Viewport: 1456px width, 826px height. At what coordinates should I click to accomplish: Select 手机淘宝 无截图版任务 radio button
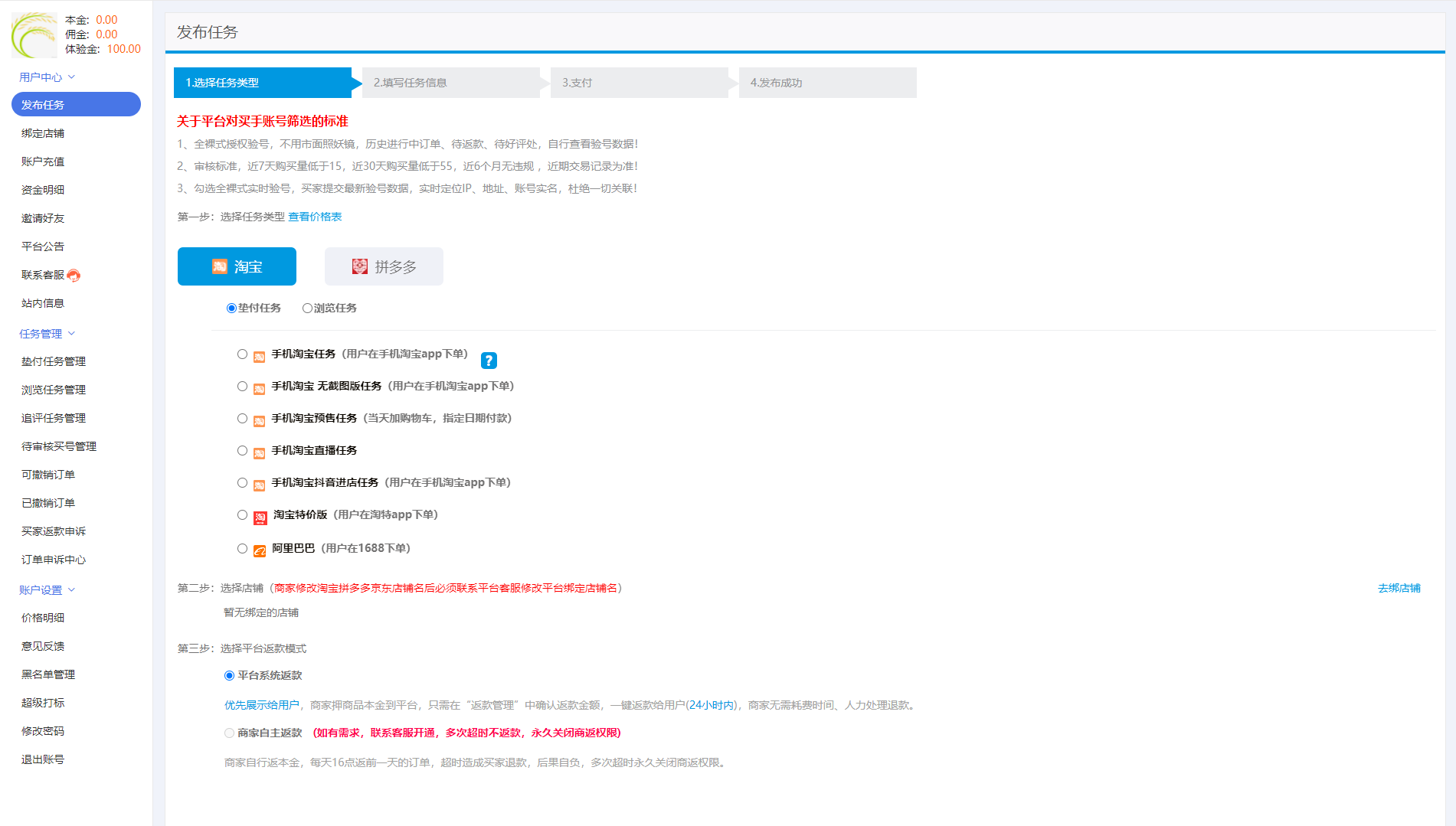click(242, 386)
